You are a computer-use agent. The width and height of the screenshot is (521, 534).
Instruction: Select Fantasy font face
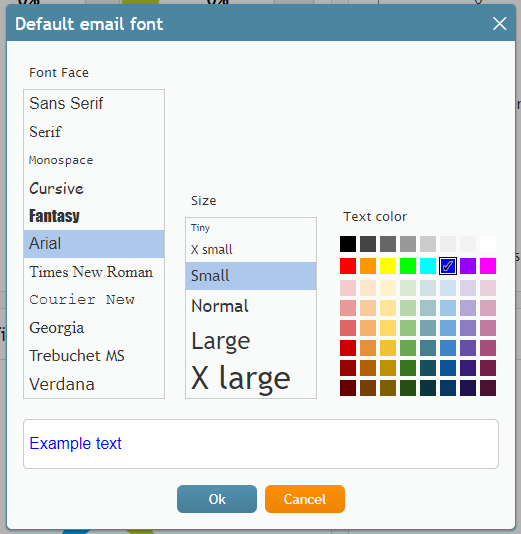point(94,216)
